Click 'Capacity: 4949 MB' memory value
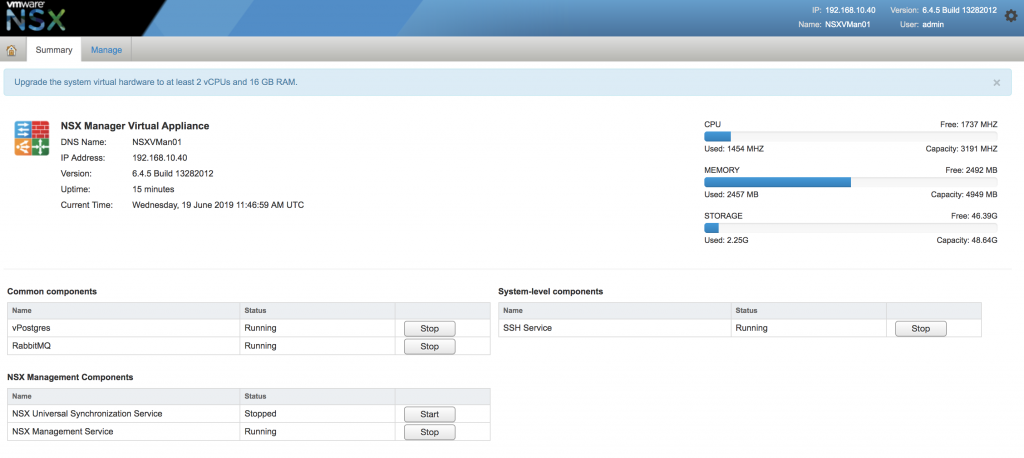 pyautogui.click(x=964, y=195)
